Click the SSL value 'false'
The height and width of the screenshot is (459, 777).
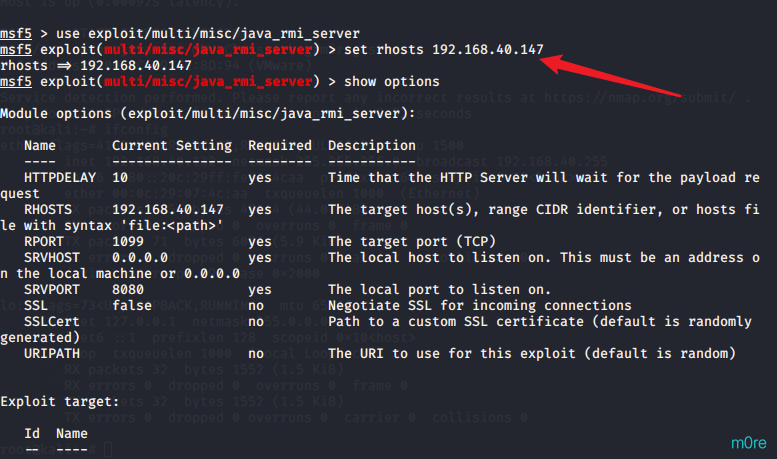point(132,305)
